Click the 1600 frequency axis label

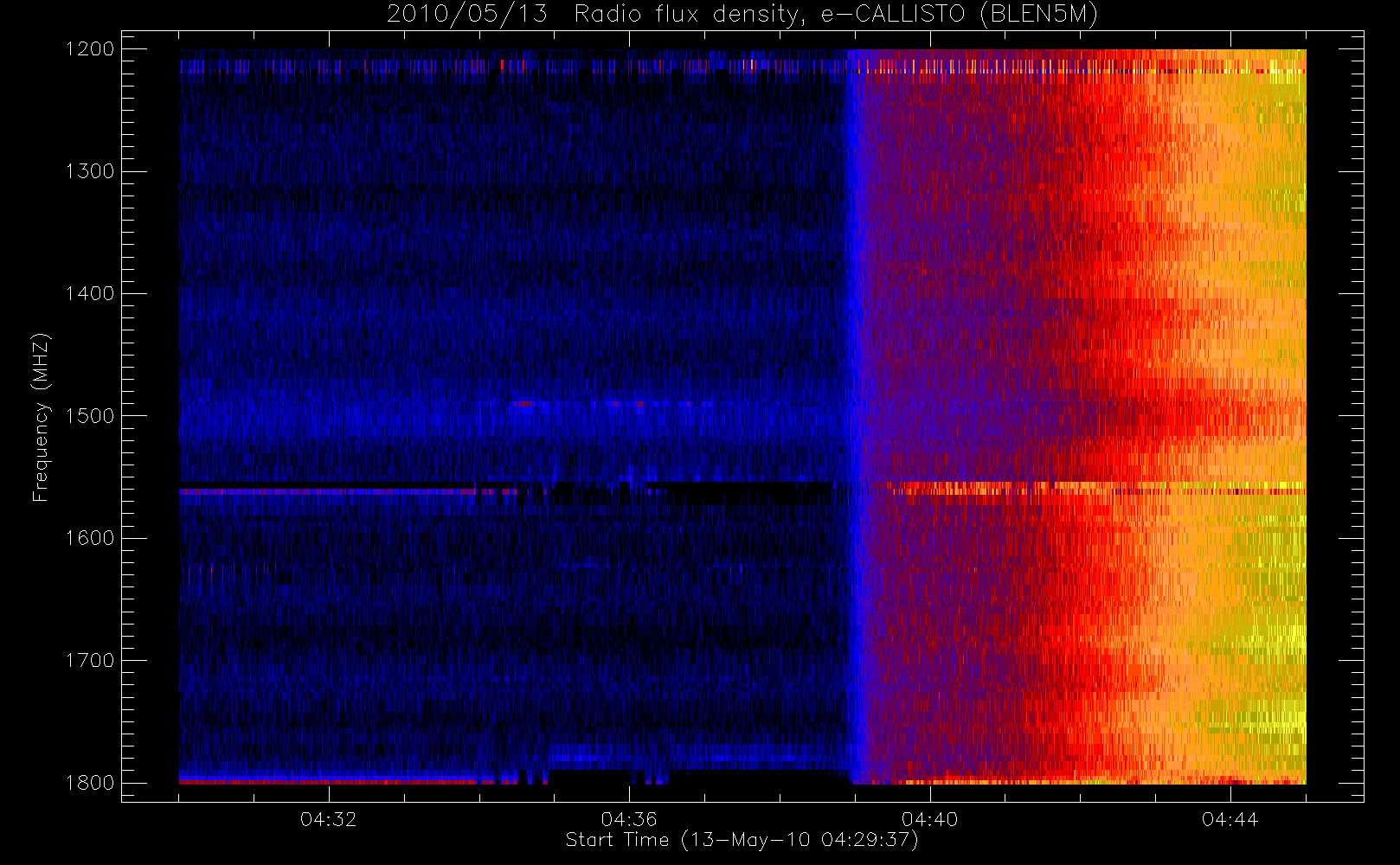(x=90, y=538)
